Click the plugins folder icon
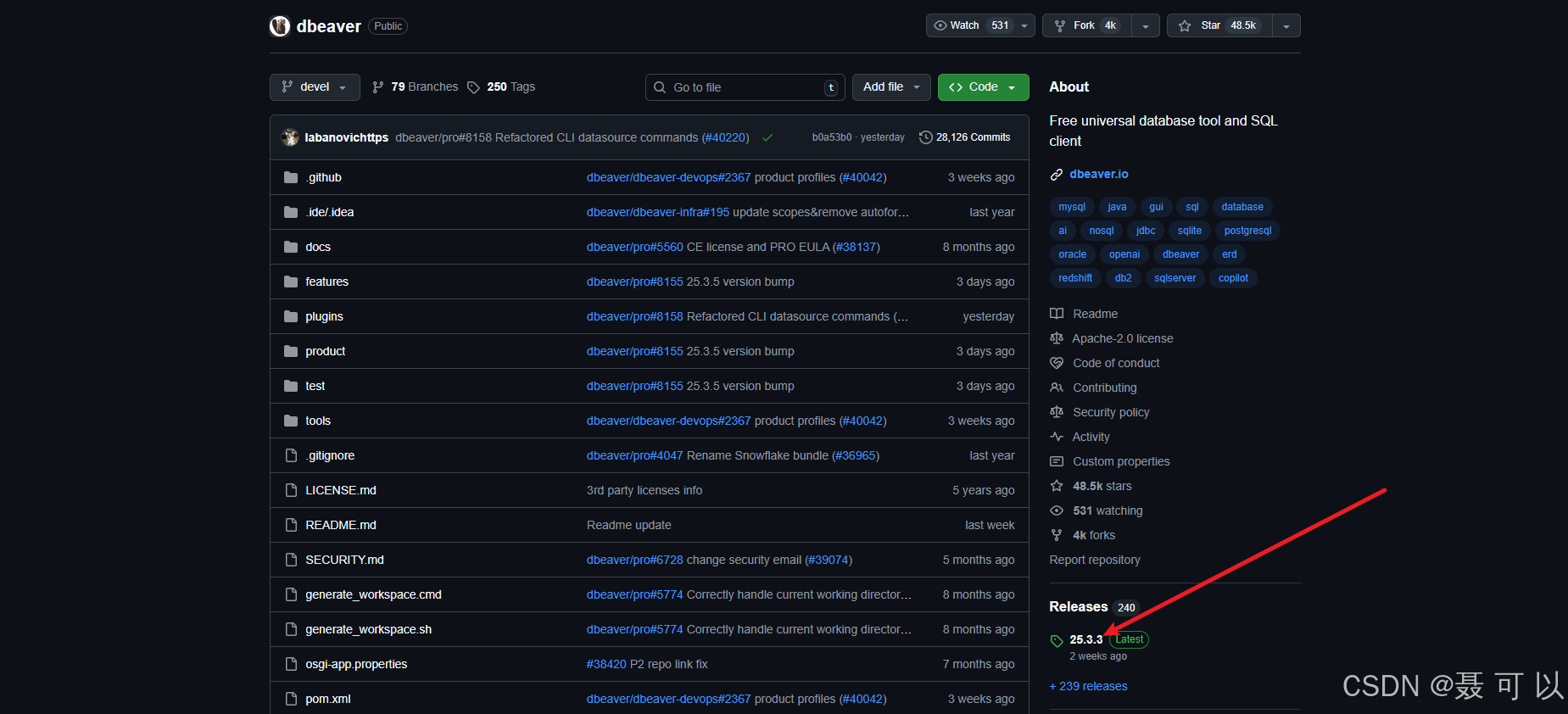The height and width of the screenshot is (714, 1568). [x=291, y=316]
